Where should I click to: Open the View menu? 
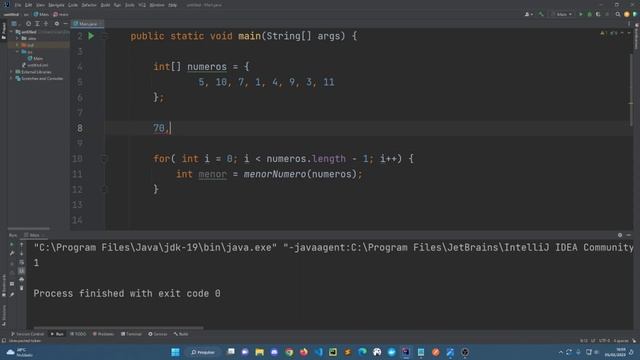[x=40, y=5]
